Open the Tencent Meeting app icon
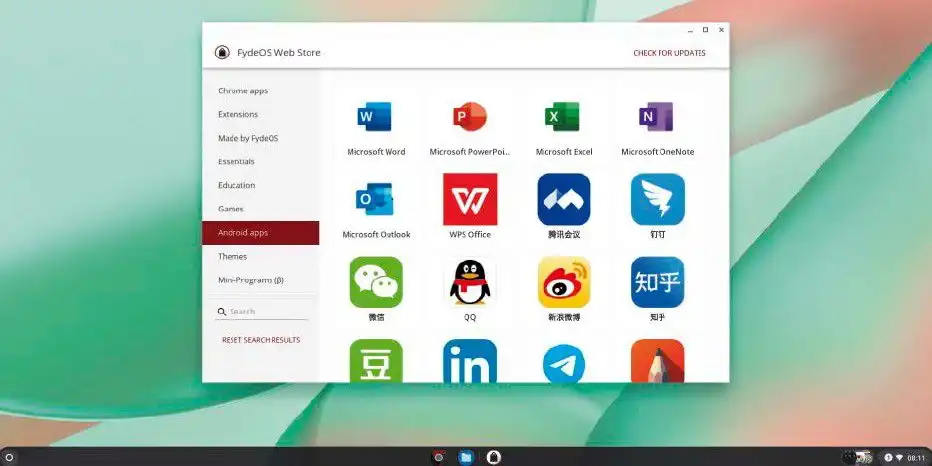 click(563, 200)
